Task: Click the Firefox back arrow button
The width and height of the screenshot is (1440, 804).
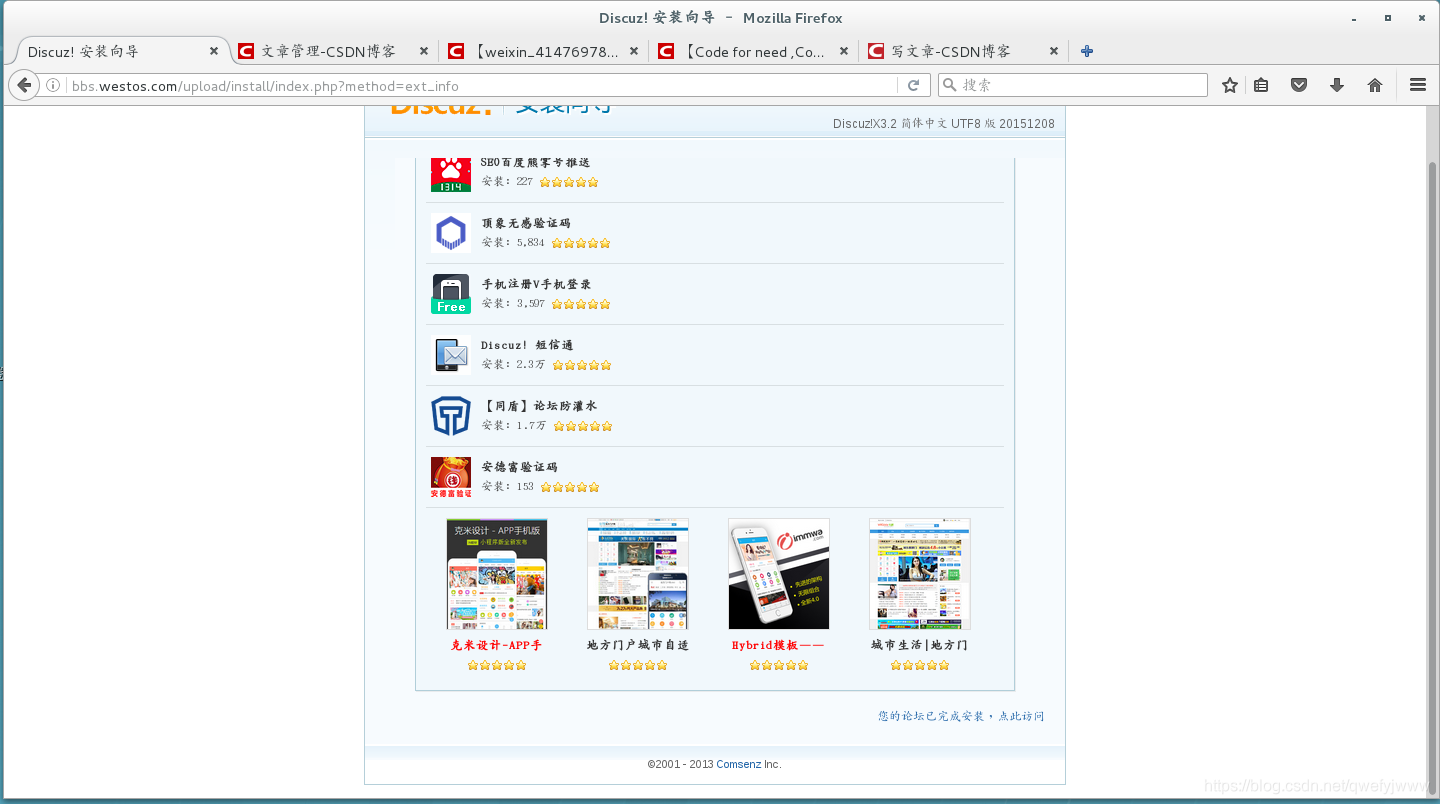Action: (25, 85)
